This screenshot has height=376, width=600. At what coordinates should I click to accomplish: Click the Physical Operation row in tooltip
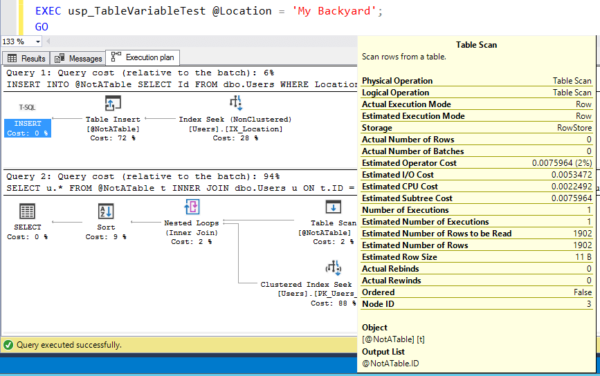click(x=477, y=81)
